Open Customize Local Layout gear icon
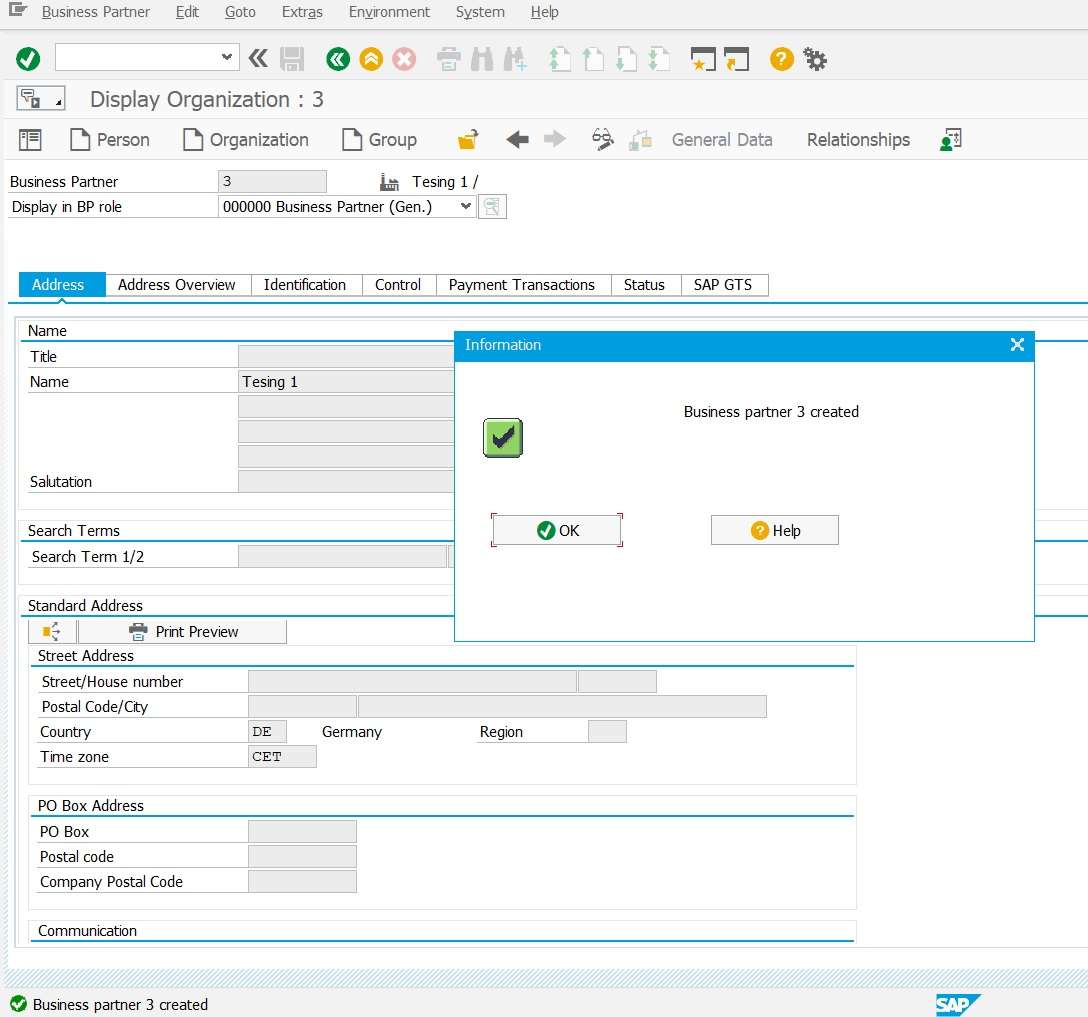The height and width of the screenshot is (1017, 1088). (815, 59)
